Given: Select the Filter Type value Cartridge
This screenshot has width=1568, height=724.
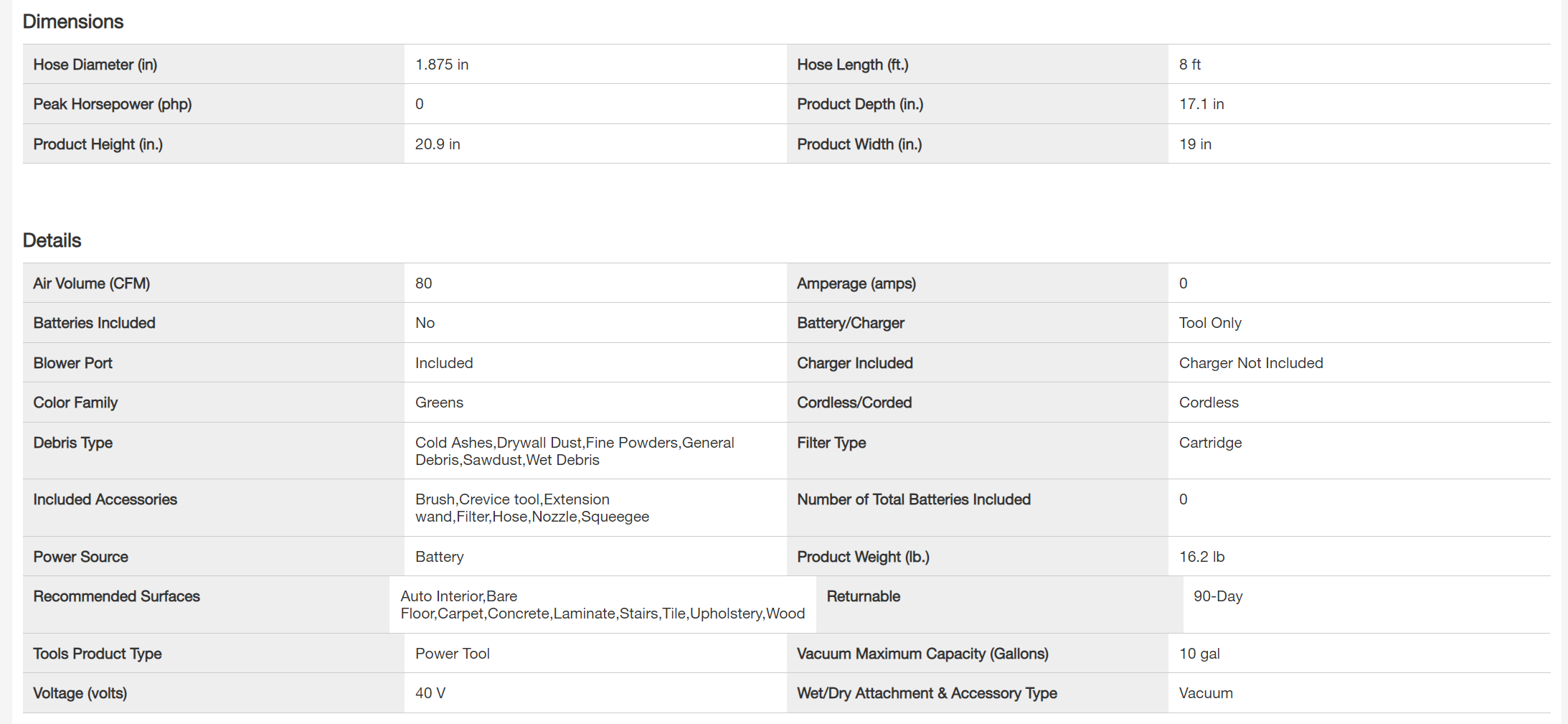Looking at the screenshot, I should pyautogui.click(x=1210, y=443).
